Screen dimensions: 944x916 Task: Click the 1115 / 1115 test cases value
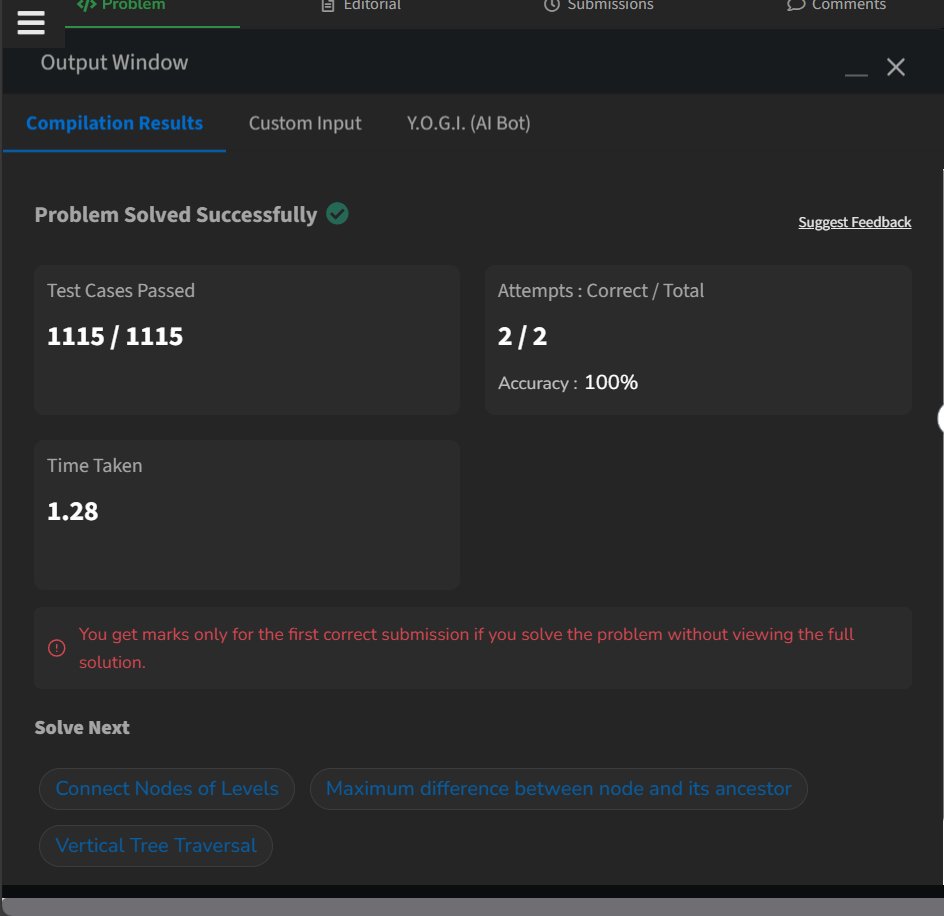(115, 336)
